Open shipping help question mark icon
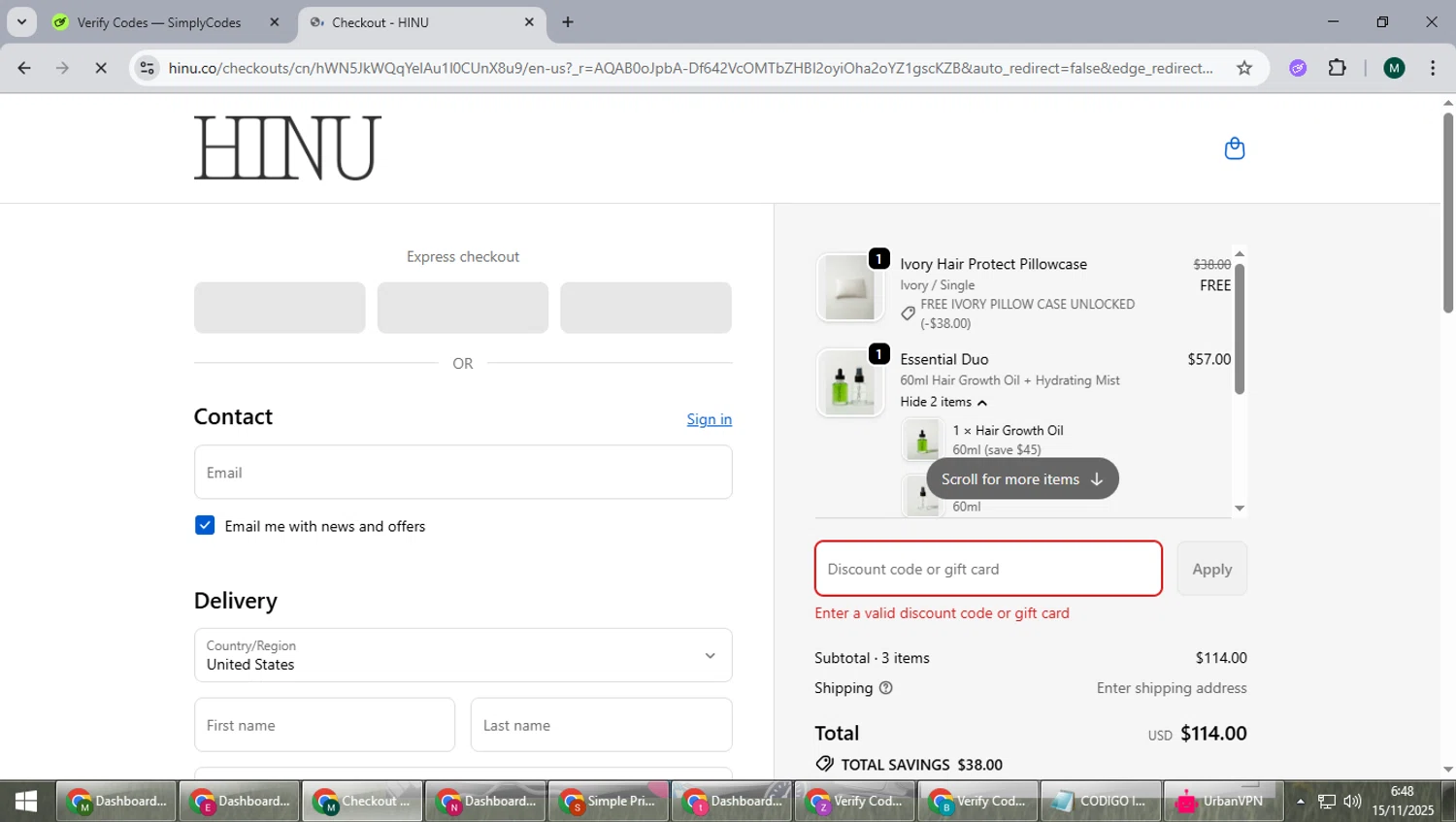The image size is (1456, 822). pos(885,688)
